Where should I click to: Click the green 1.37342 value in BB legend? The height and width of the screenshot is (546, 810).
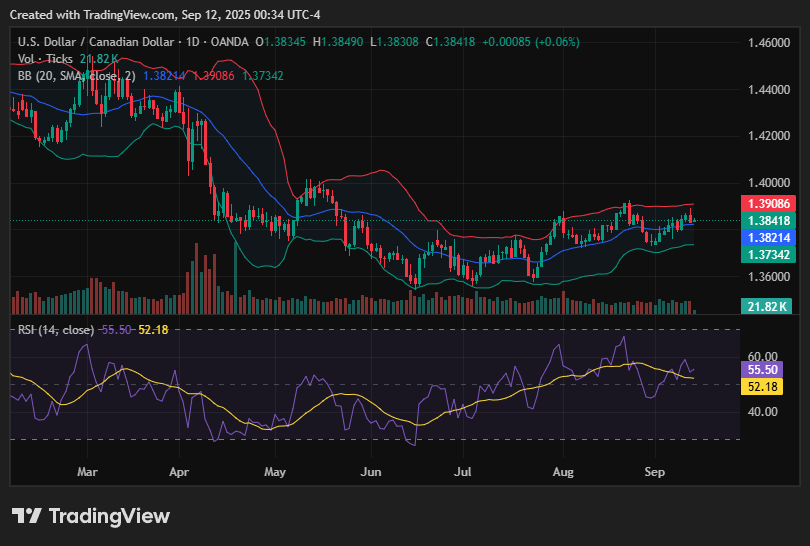point(263,76)
